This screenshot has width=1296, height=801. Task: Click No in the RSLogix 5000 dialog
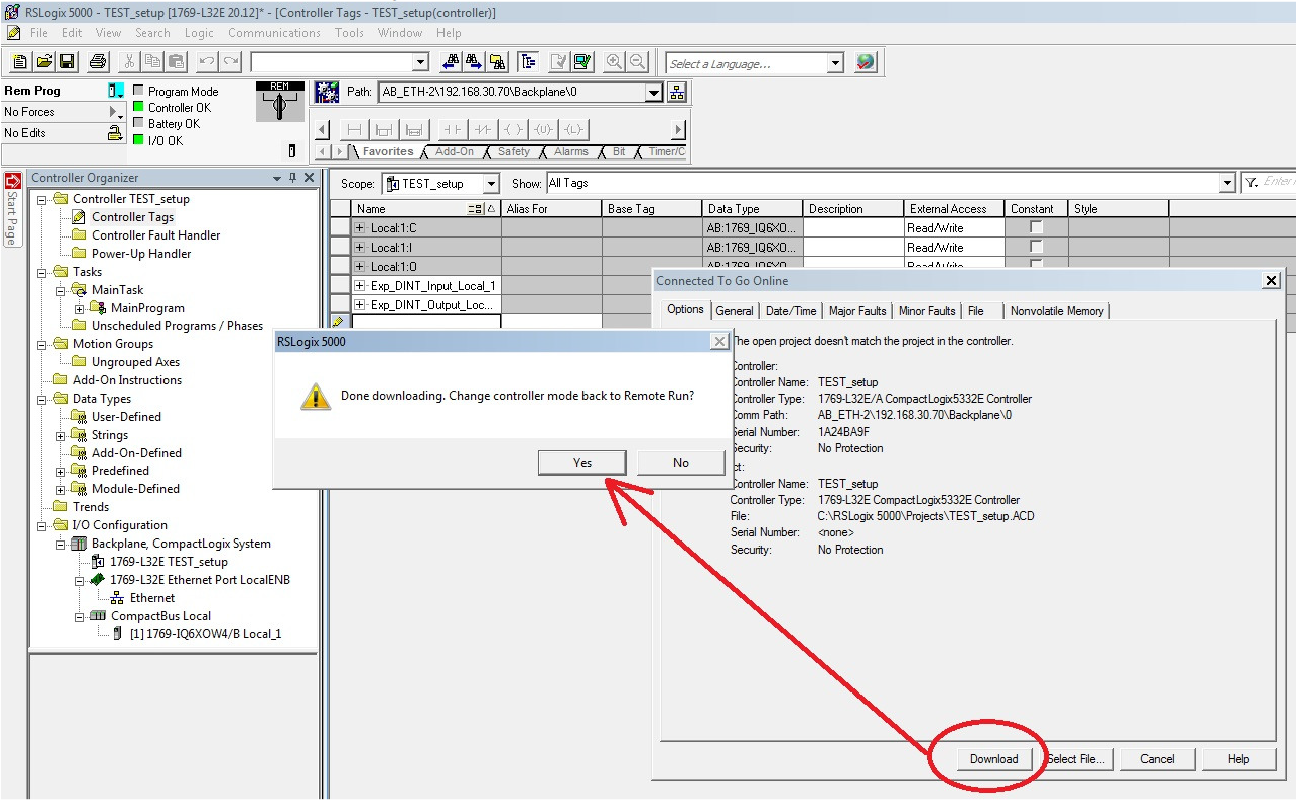point(681,463)
